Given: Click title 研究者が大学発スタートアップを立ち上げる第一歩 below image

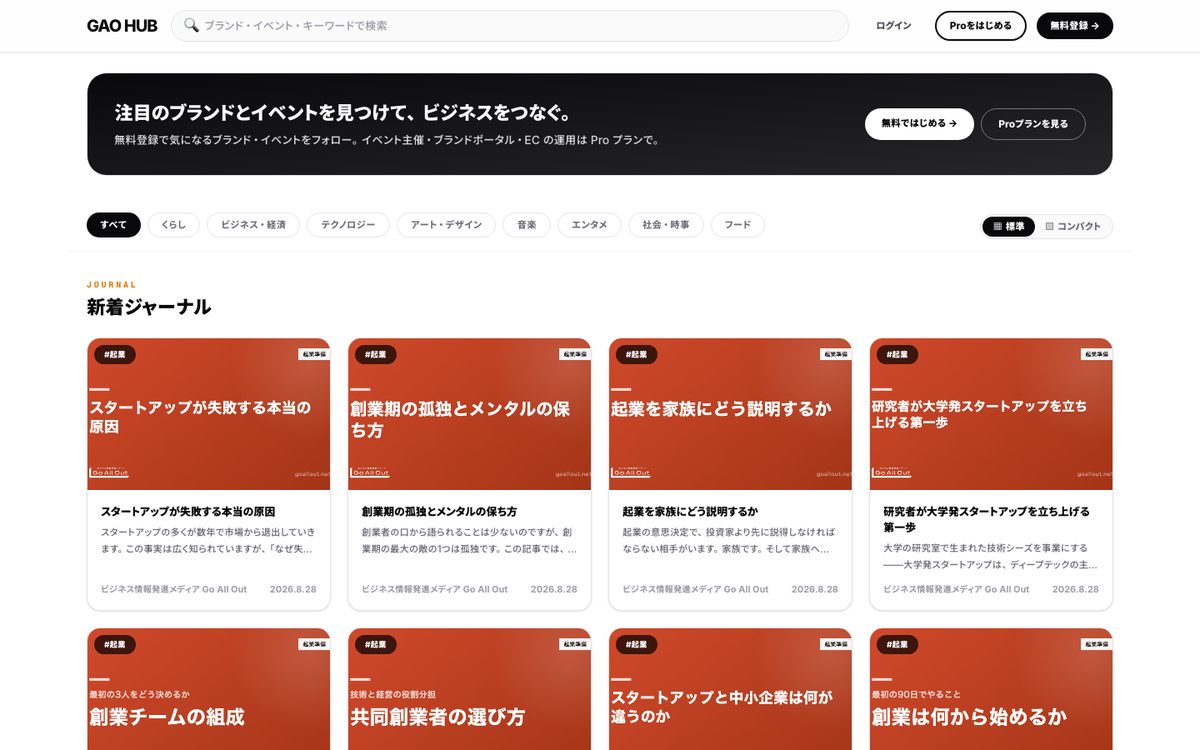Looking at the screenshot, I should click(987, 519).
